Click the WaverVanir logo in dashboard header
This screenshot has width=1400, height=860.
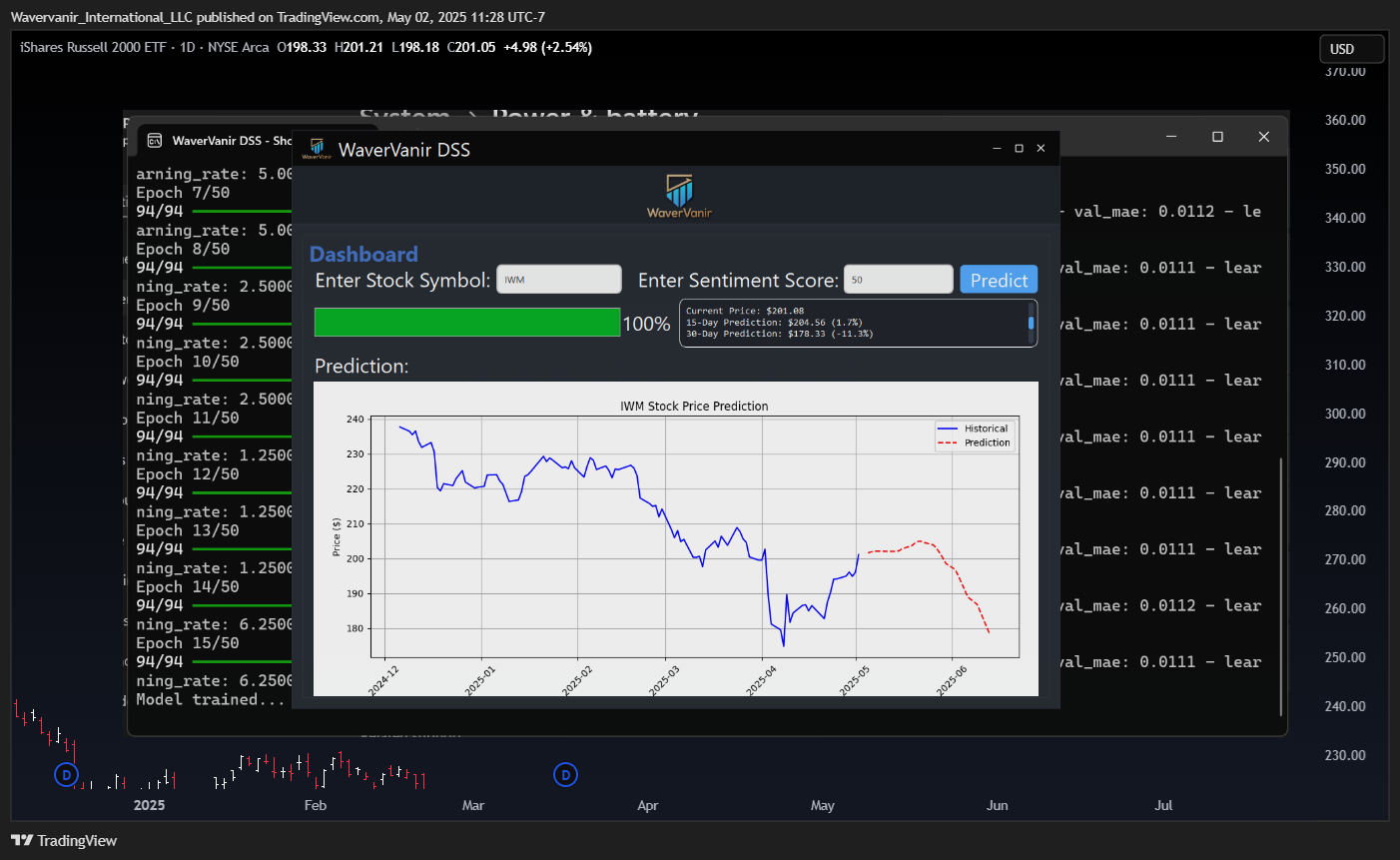click(679, 196)
